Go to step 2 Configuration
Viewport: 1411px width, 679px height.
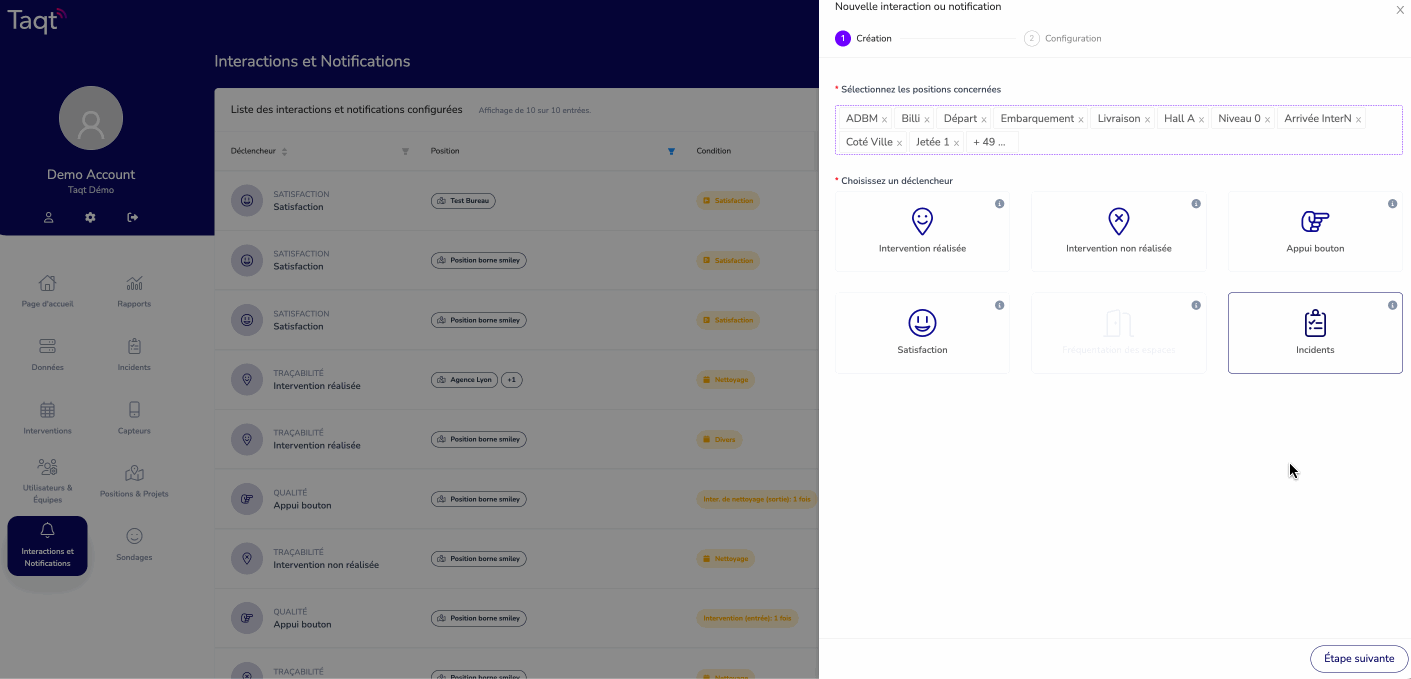tap(1063, 39)
